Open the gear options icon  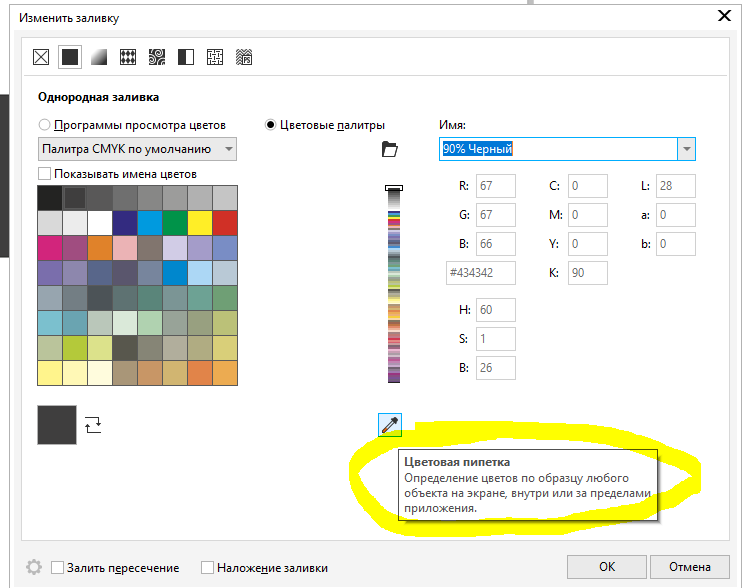point(34,567)
